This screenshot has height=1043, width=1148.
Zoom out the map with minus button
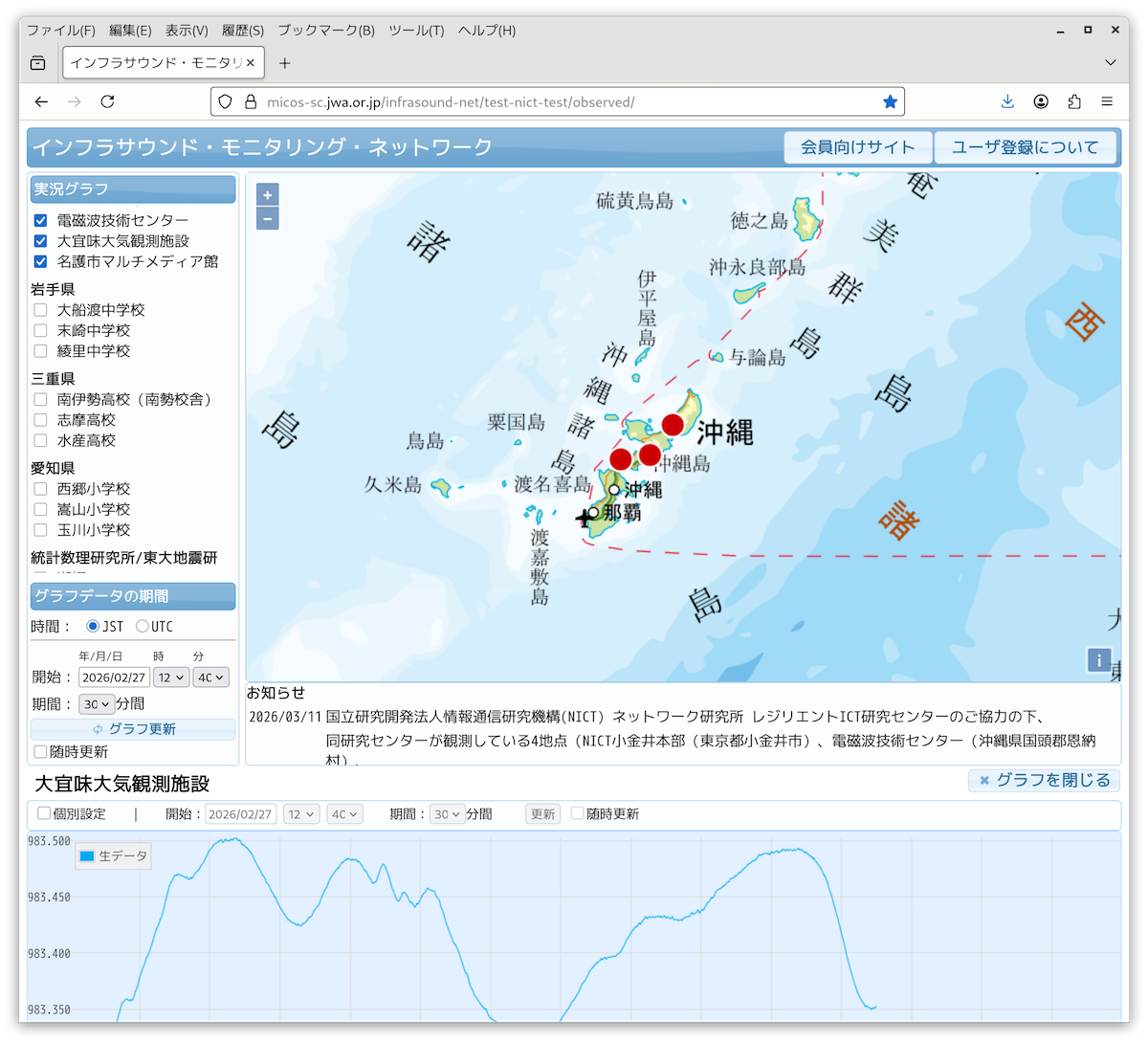click(x=268, y=219)
